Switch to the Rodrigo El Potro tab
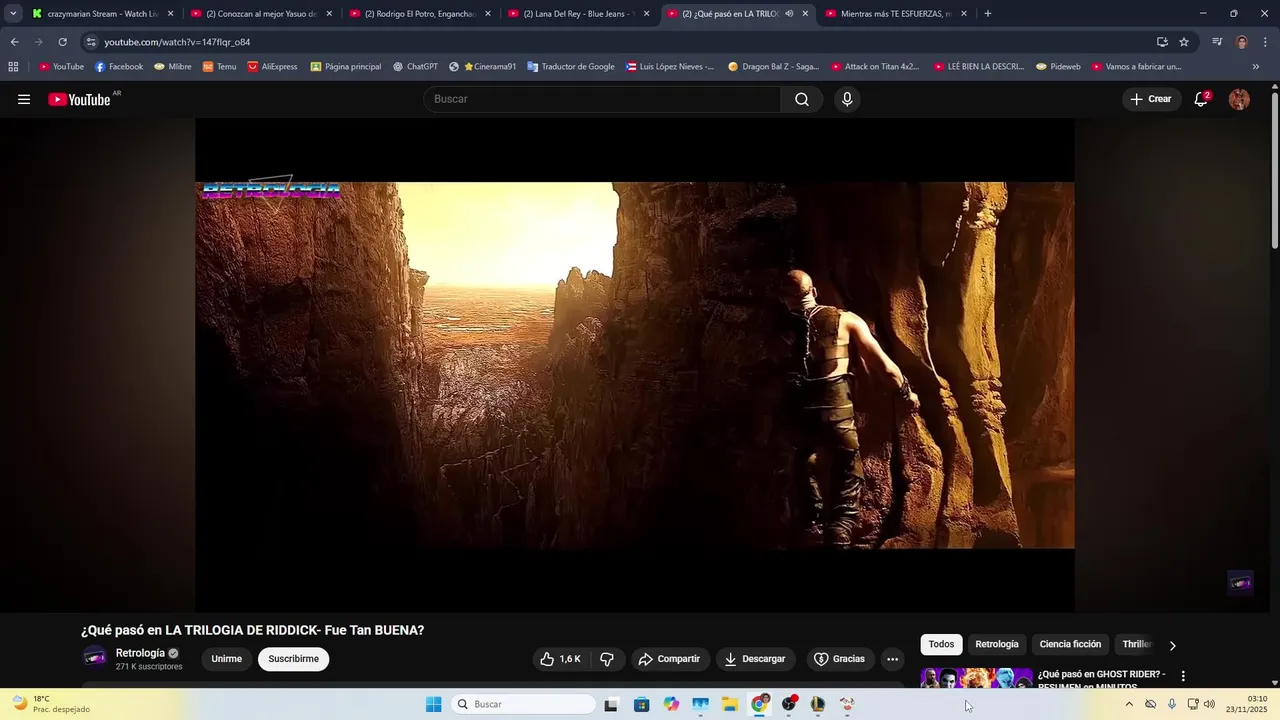Screen dimensions: 1280x720 [420, 14]
